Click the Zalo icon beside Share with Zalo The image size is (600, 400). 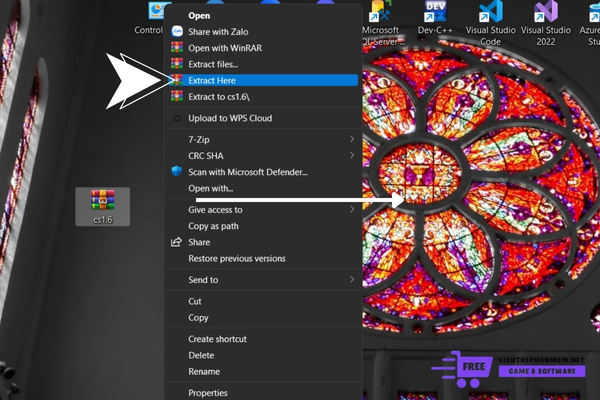[177, 32]
